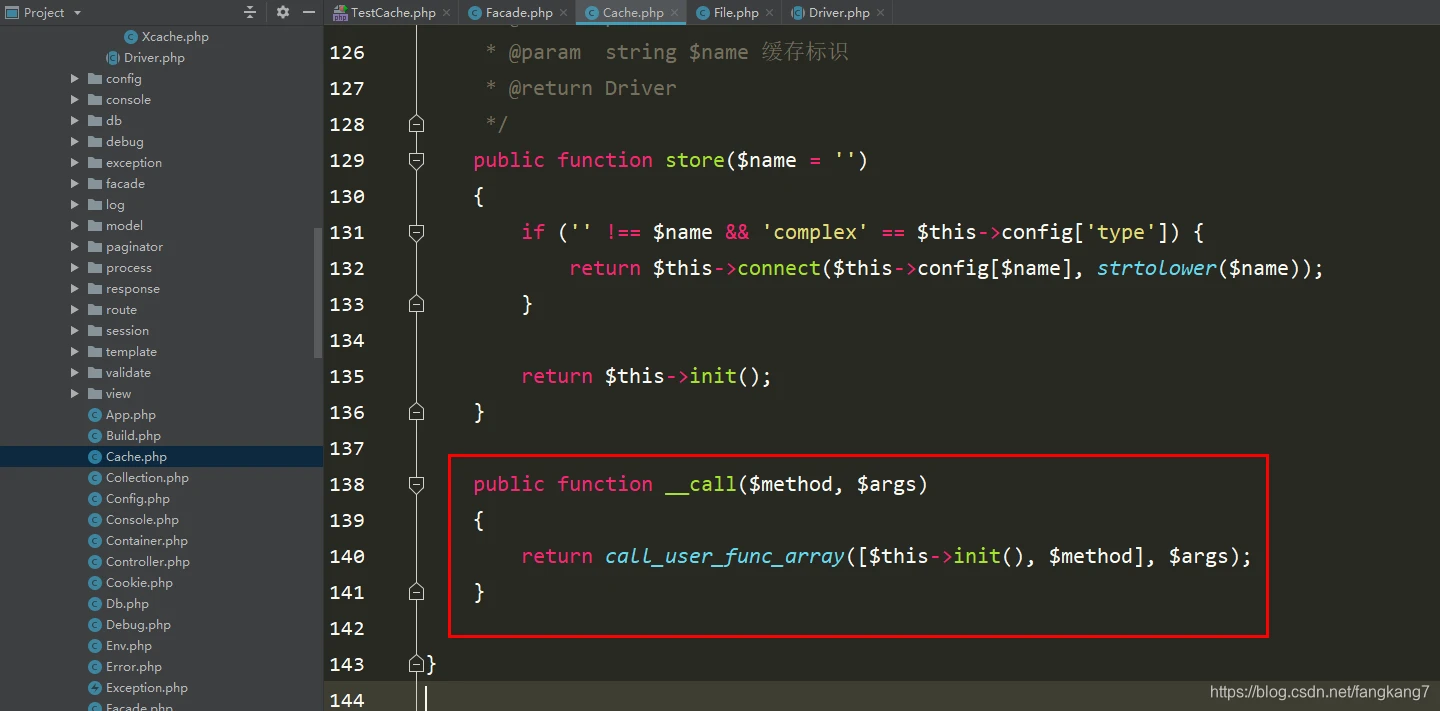The image size is (1440, 711).
Task: Switch to the Facade.php editor tab
Action: click(x=518, y=13)
